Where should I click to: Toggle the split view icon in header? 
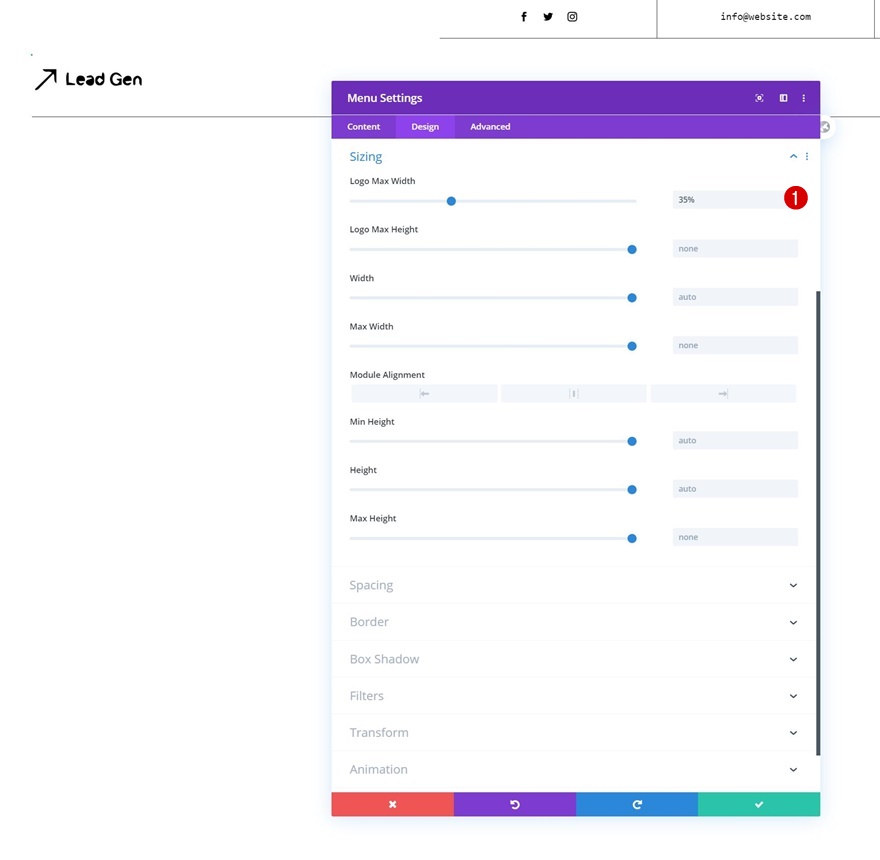coord(783,98)
